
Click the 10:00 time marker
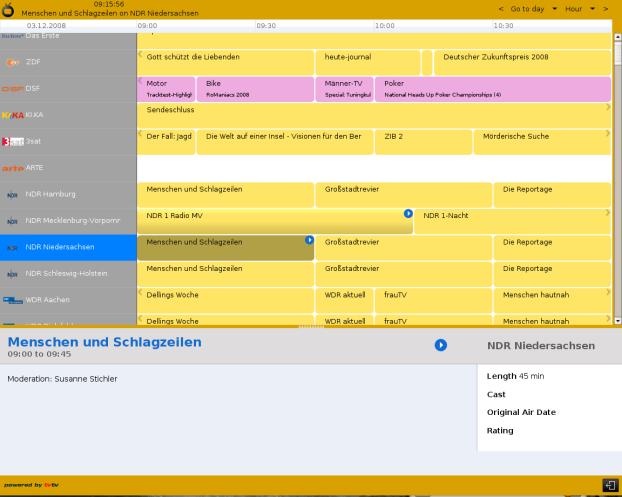click(385, 25)
